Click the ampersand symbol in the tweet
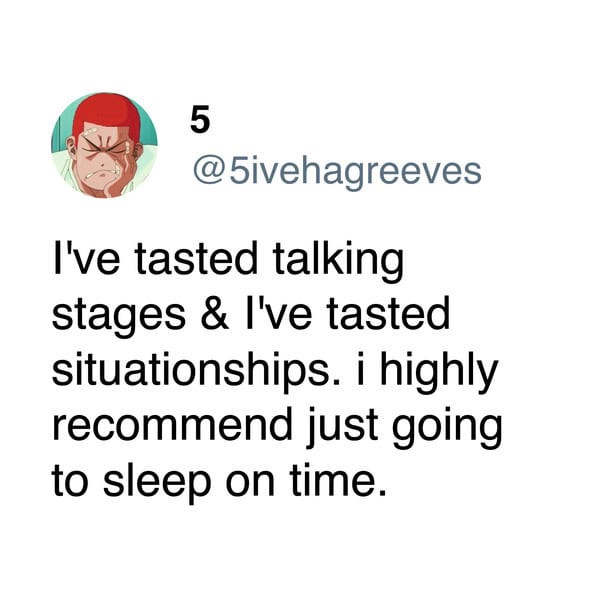The height and width of the screenshot is (599, 599). pos(215,314)
